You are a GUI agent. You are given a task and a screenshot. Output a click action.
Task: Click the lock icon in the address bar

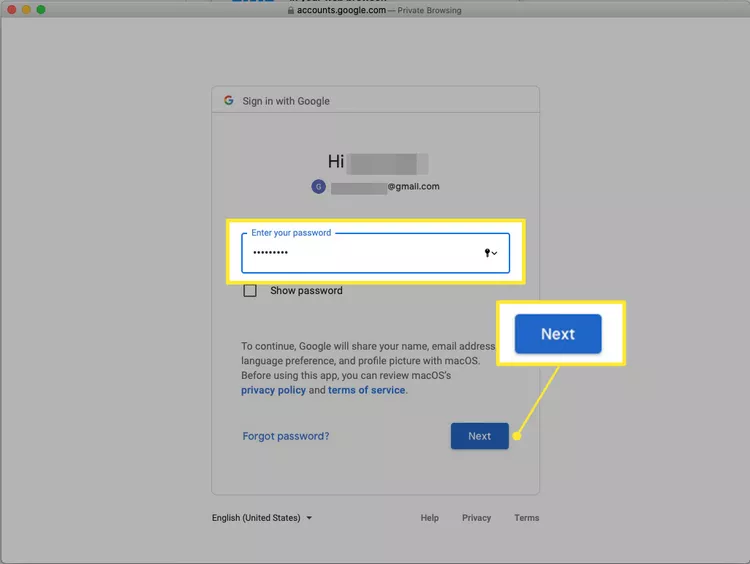coord(290,10)
